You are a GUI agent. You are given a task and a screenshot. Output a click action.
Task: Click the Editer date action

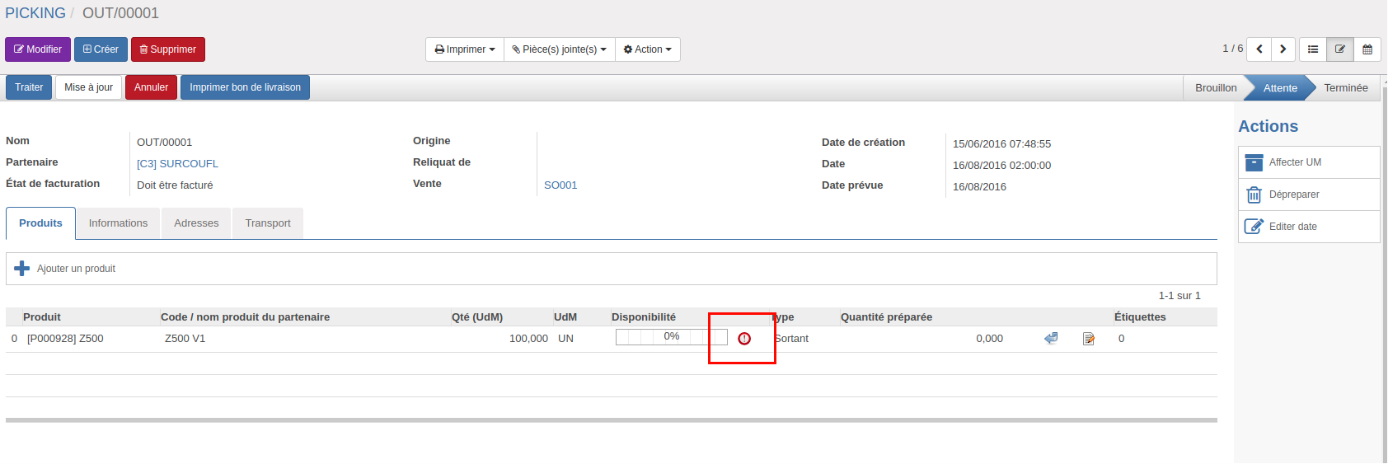coord(1310,226)
